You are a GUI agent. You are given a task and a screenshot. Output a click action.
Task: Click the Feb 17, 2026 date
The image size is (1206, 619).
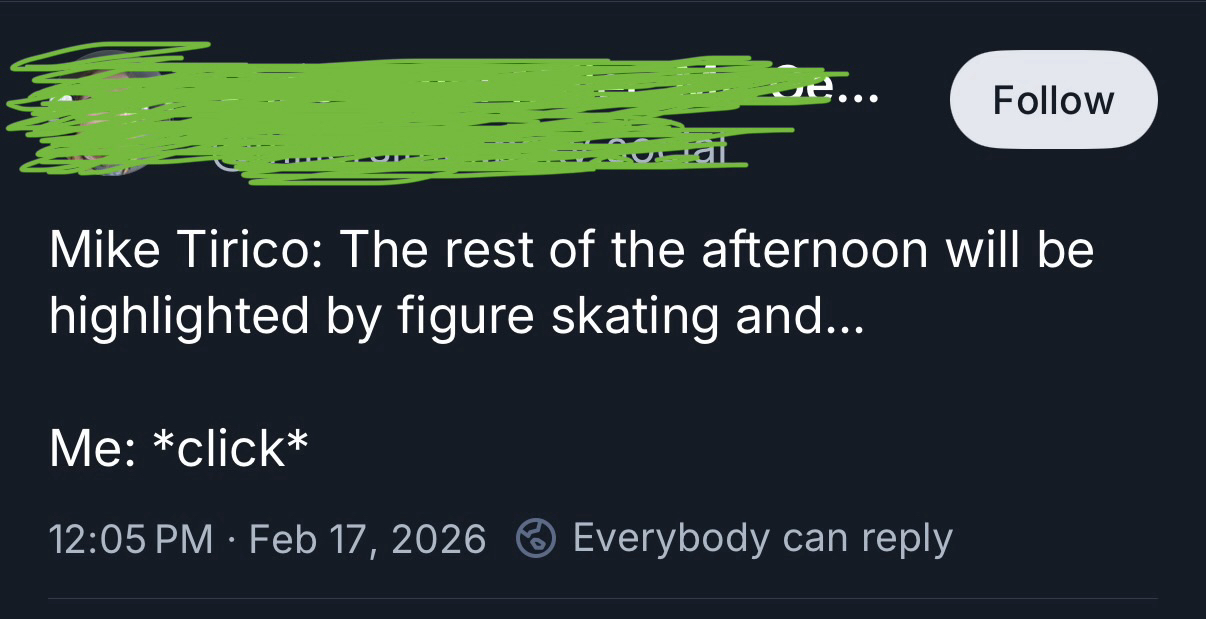tap(367, 540)
